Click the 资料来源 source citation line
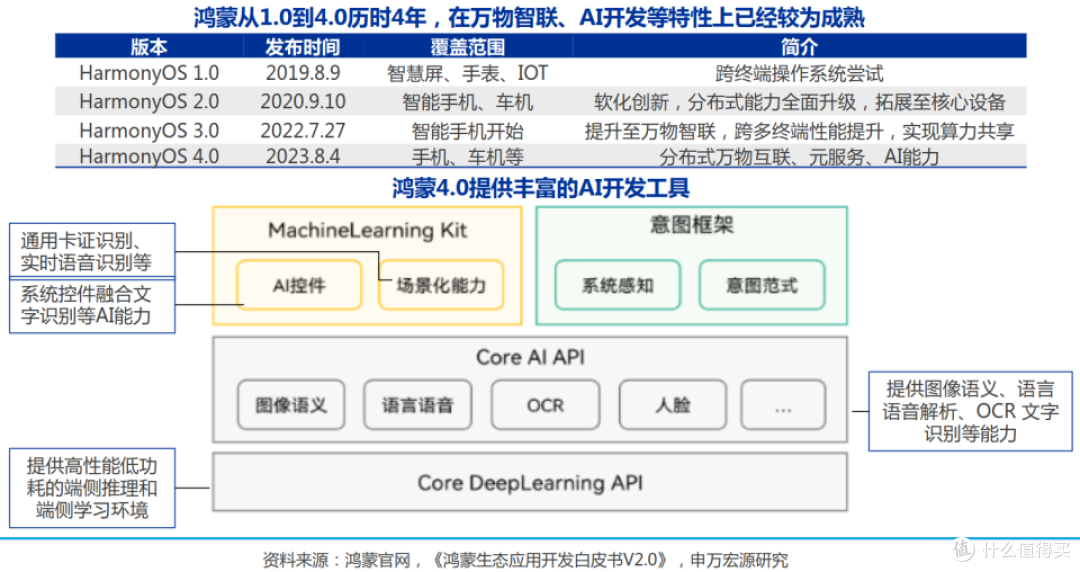This screenshot has width=1080, height=572. point(525,560)
